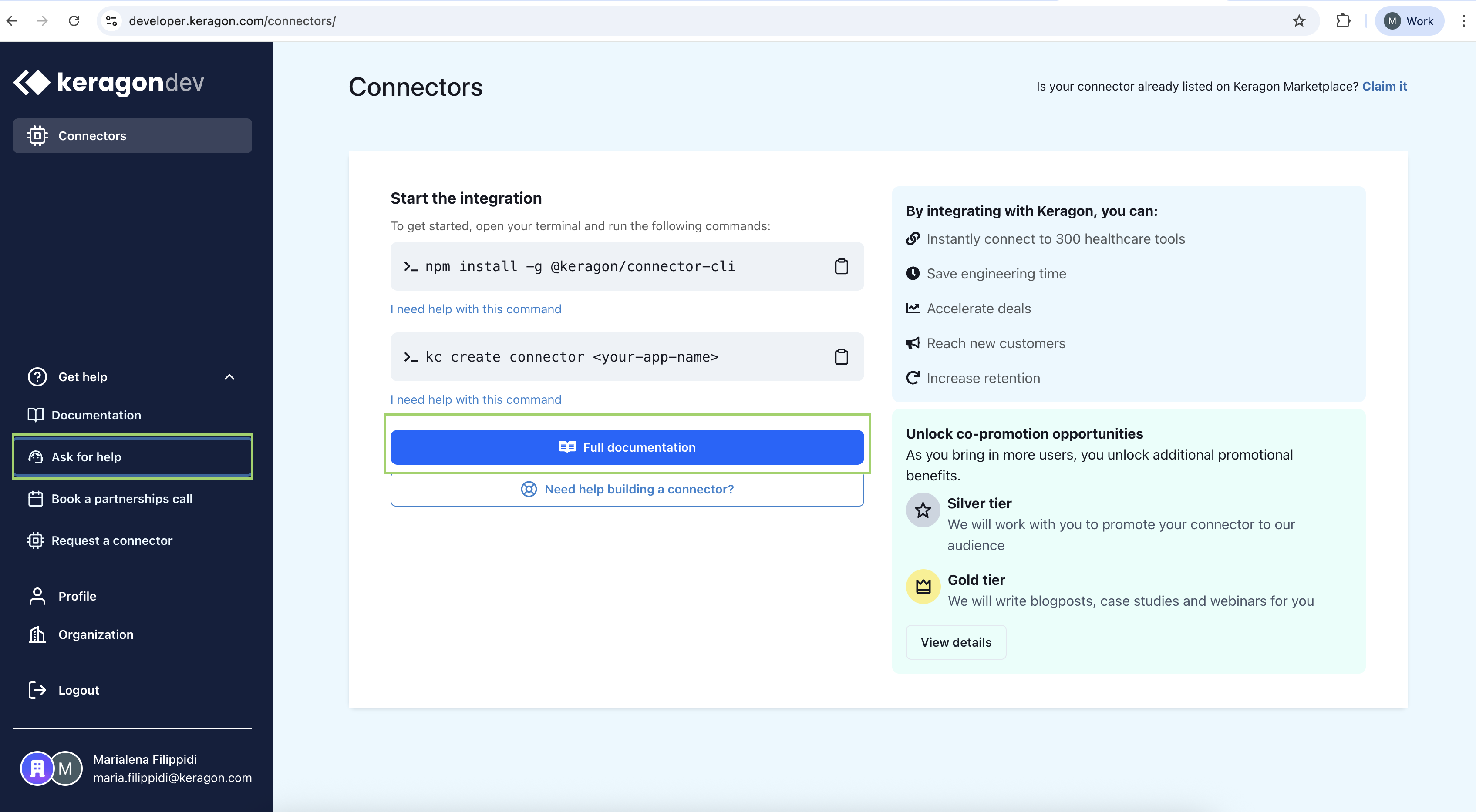Open the Work profile button
The height and width of the screenshot is (812, 1476).
[1409, 21]
